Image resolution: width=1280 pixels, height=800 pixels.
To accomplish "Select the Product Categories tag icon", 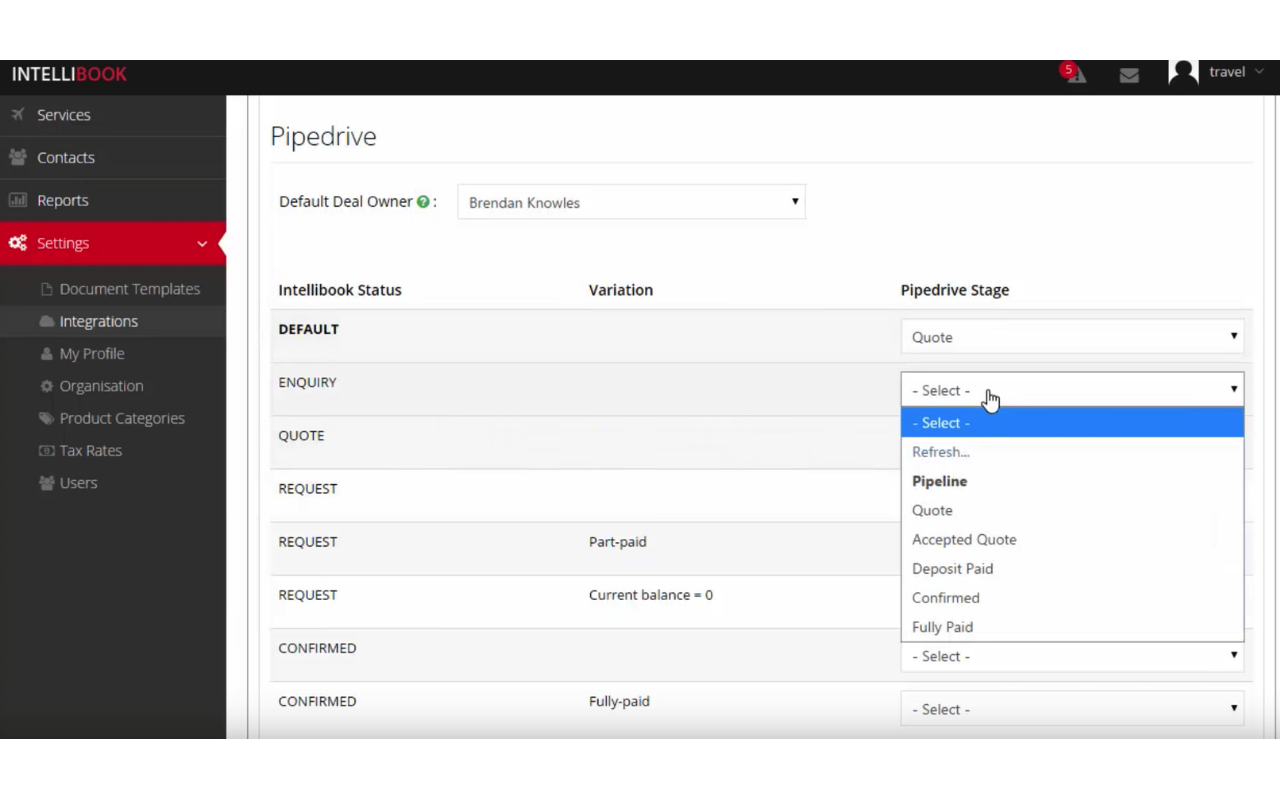I will (47, 418).
